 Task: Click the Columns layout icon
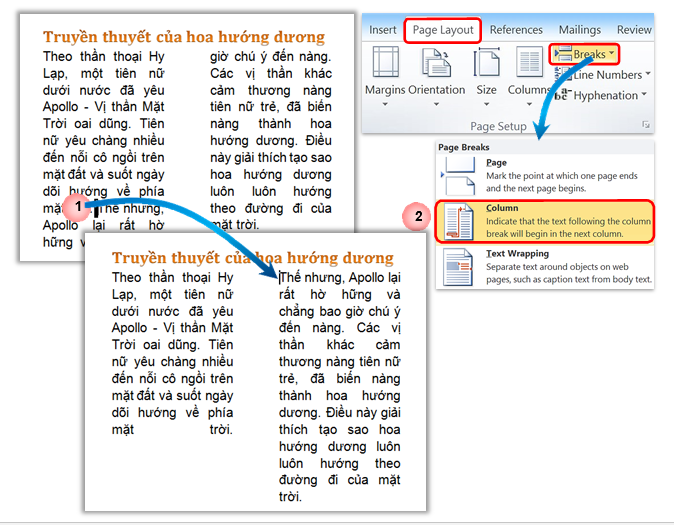click(527, 63)
